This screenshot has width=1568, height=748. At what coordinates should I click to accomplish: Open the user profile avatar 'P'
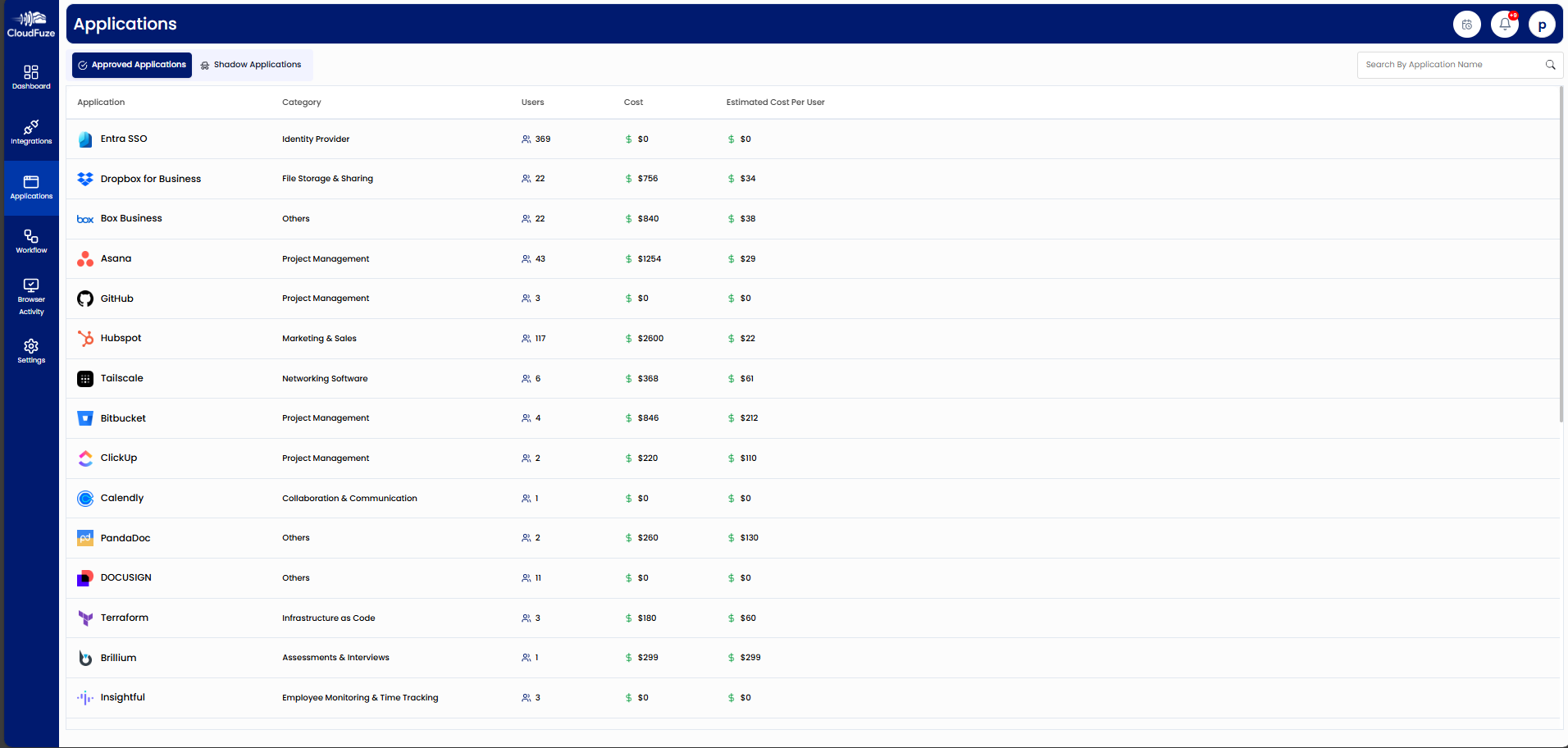(1542, 25)
